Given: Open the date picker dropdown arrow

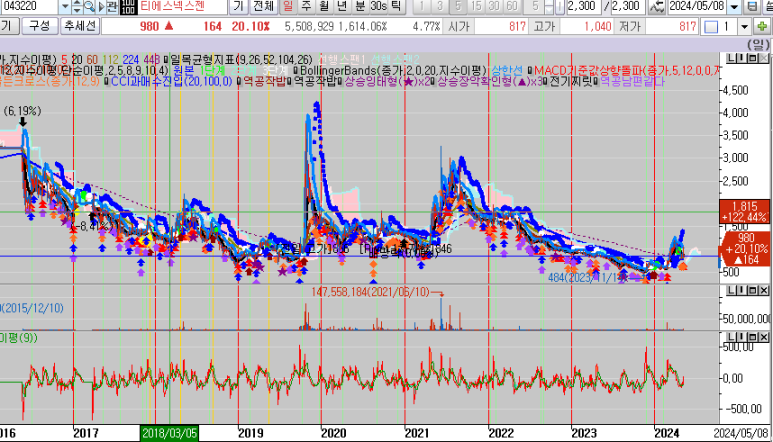Looking at the screenshot, I should click(x=735, y=6).
